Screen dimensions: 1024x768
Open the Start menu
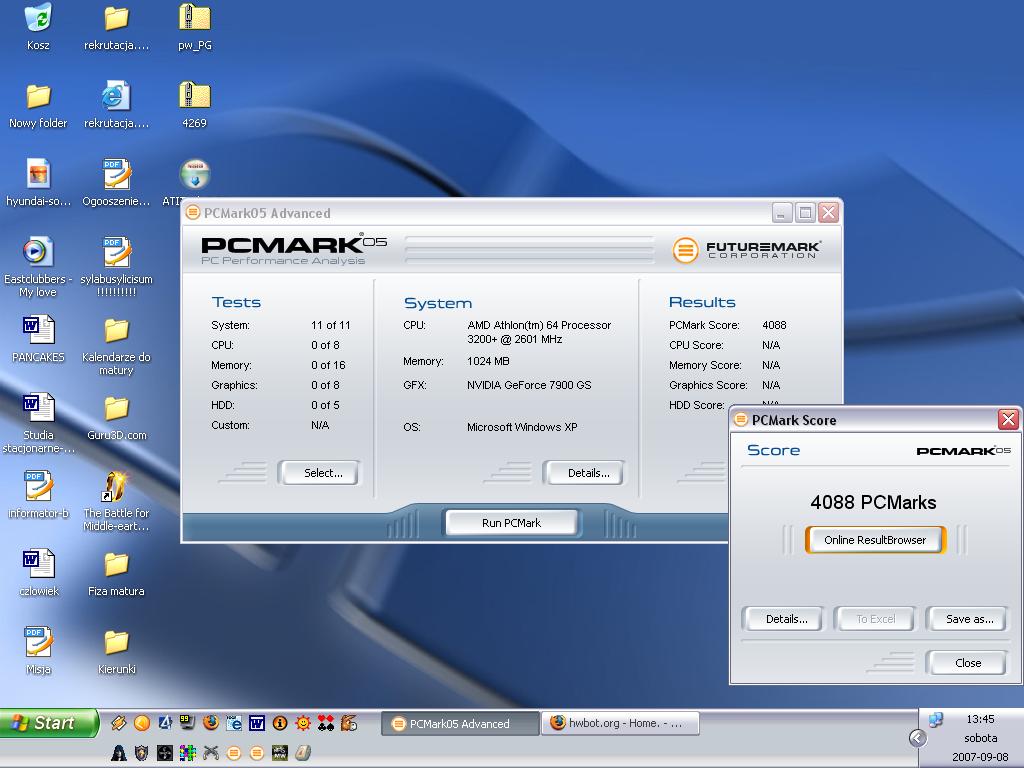coord(48,723)
